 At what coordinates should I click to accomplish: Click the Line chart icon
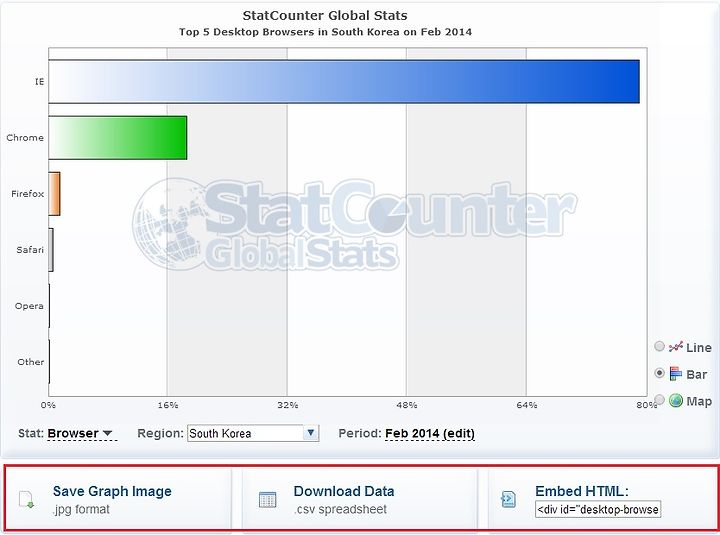click(x=675, y=347)
